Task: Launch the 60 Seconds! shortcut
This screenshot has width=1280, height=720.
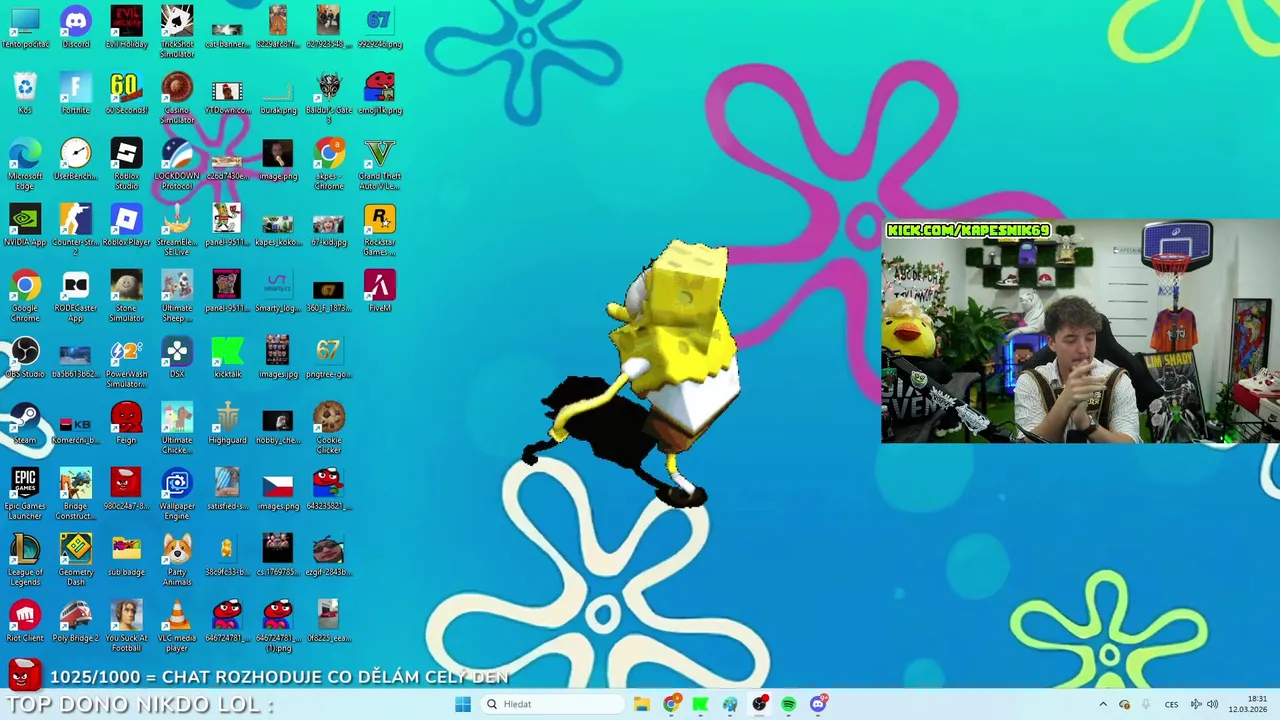Action: [x=126, y=93]
